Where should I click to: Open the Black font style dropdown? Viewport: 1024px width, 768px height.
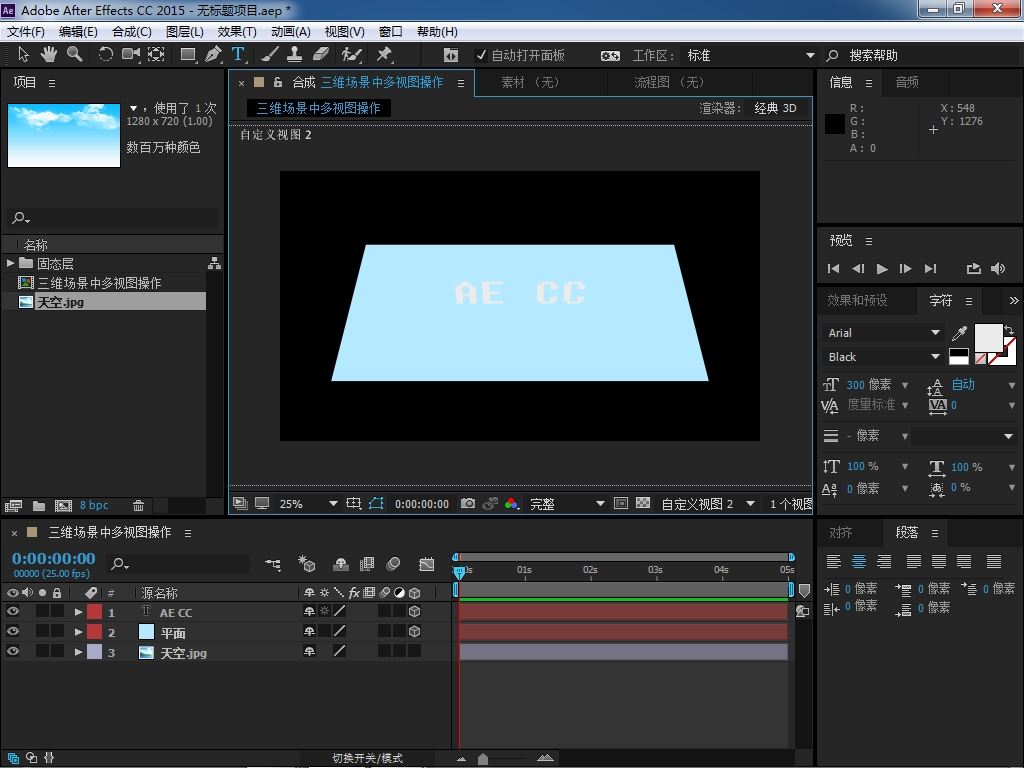click(883, 357)
